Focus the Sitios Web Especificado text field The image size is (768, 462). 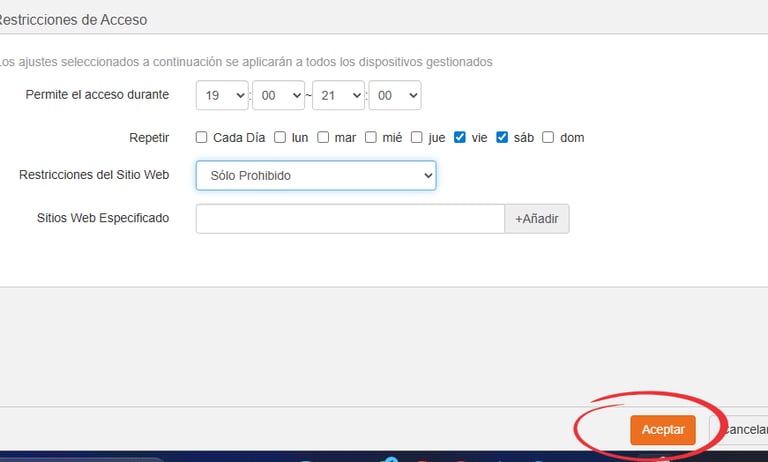[350, 219]
